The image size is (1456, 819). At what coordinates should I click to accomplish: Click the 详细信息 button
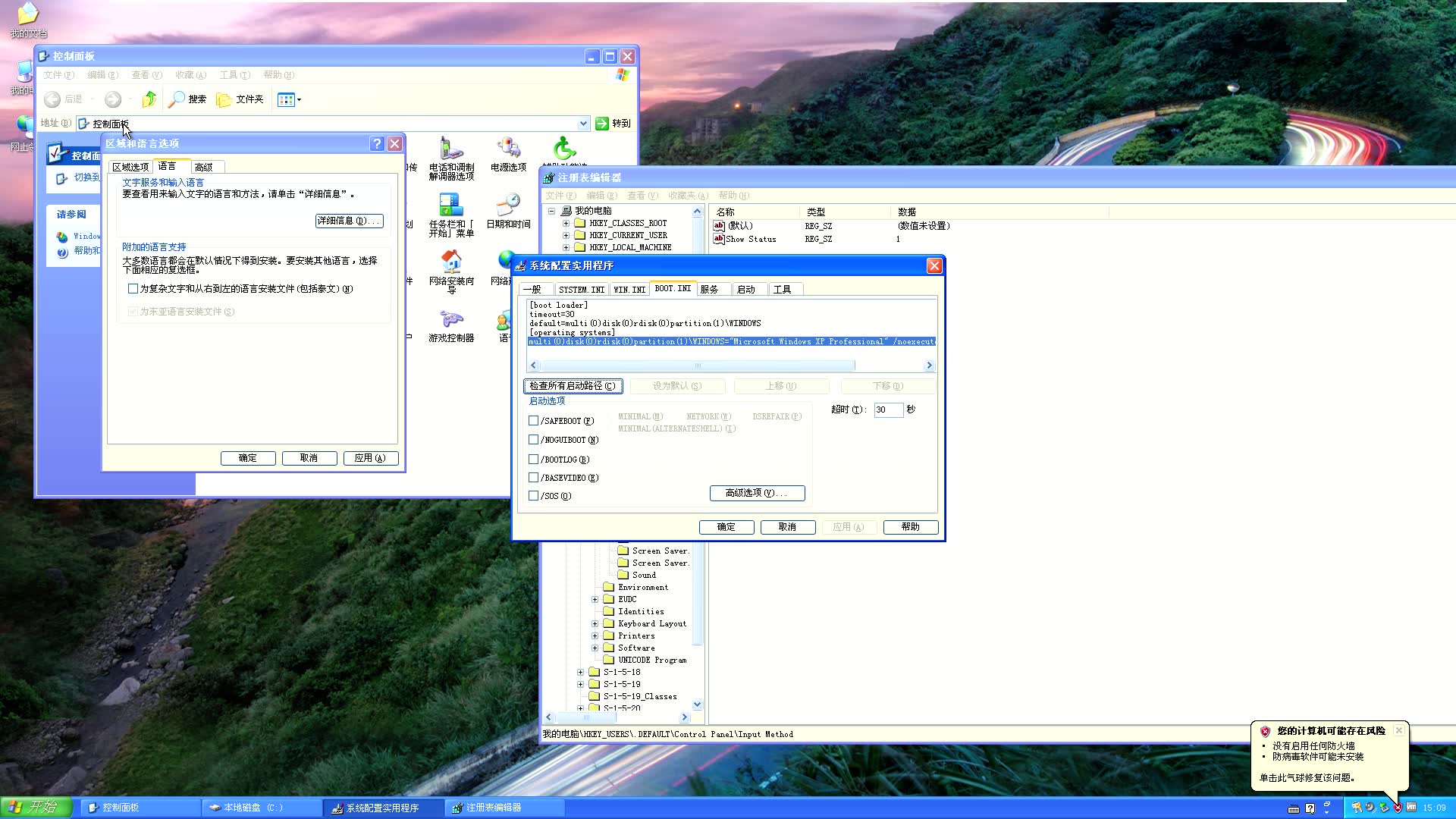point(349,221)
